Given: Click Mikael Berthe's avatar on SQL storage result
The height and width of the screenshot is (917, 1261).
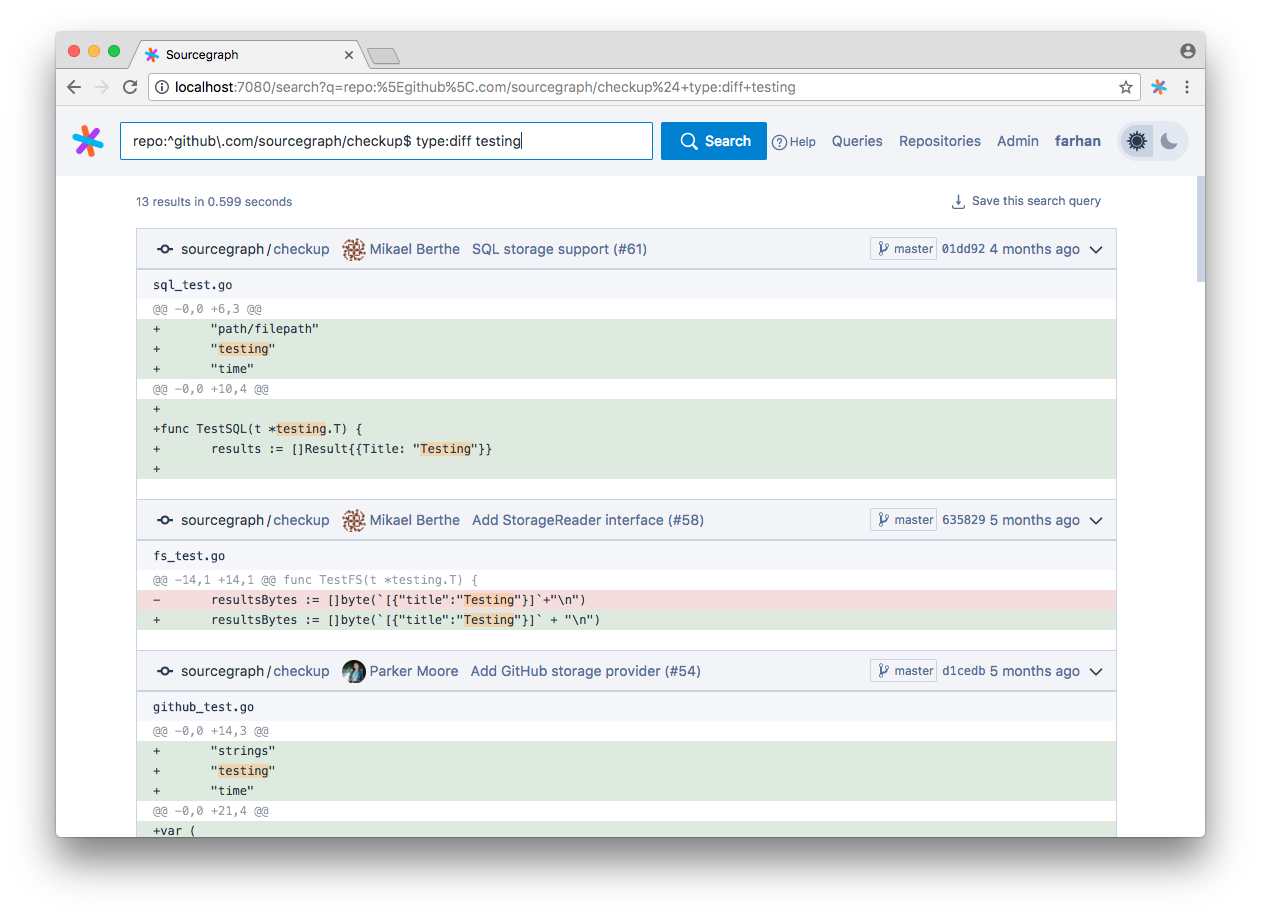Looking at the screenshot, I should (354, 248).
